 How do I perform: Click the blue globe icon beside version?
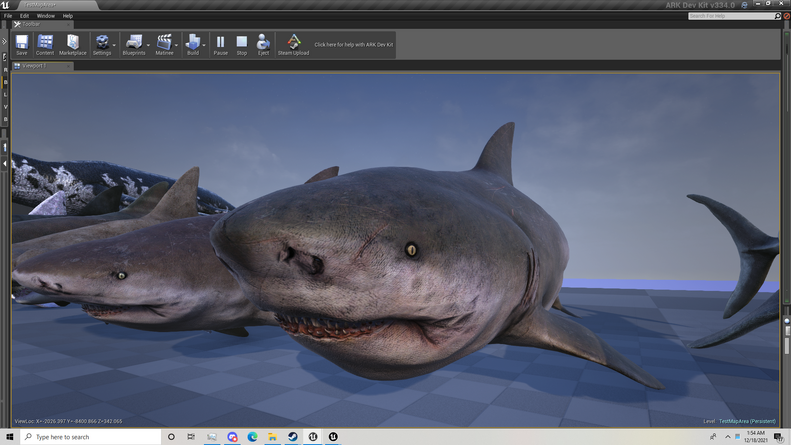[x=744, y=5]
